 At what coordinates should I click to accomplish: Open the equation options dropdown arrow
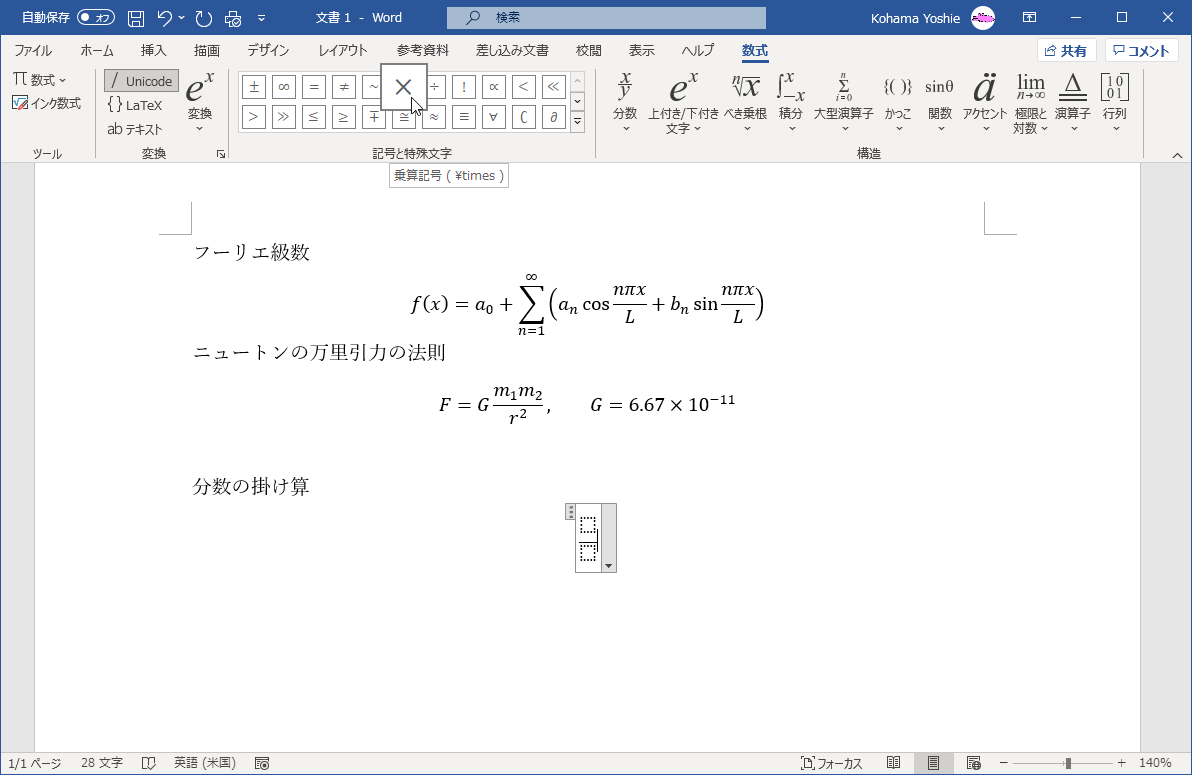pos(608,566)
